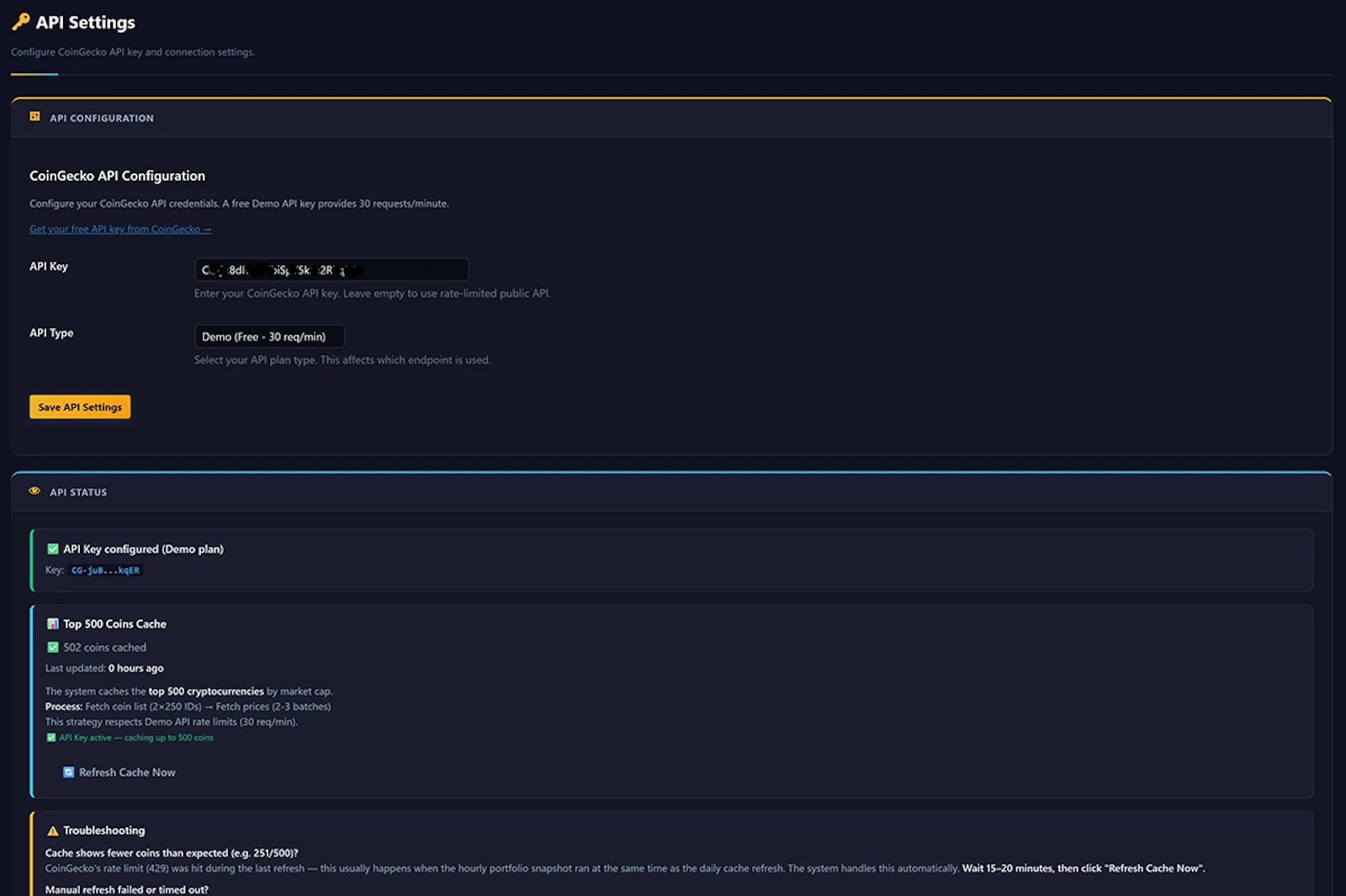Click the small check beside API Key active
The width and height of the screenshot is (1346, 896).
pos(51,738)
